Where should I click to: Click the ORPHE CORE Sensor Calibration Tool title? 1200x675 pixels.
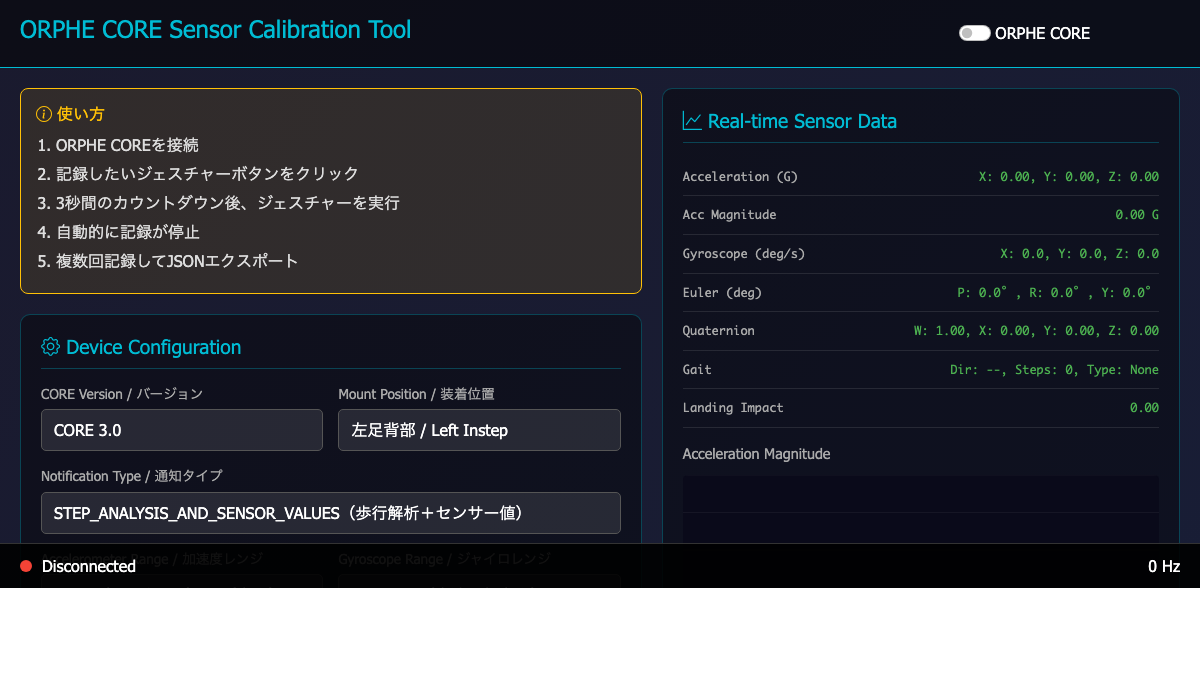pos(215,29)
